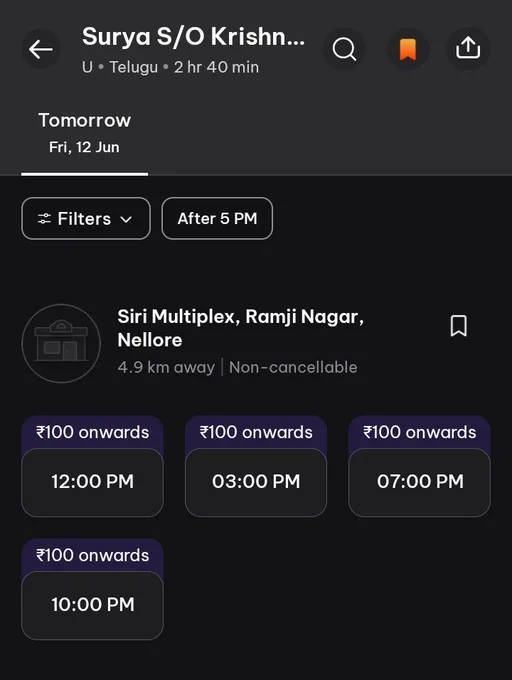Tap ₹100 onwards label above 07:00 PM

pyautogui.click(x=420, y=432)
